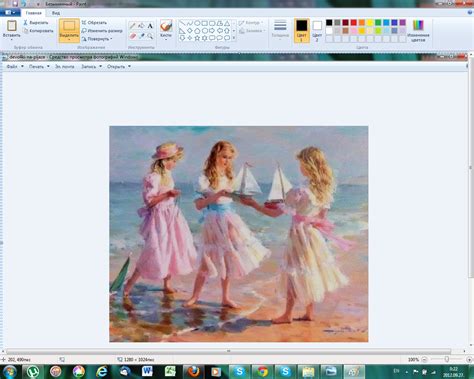Select the Color picker eyedropper tool
This screenshot has height=379, width=474.
click(x=141, y=36)
